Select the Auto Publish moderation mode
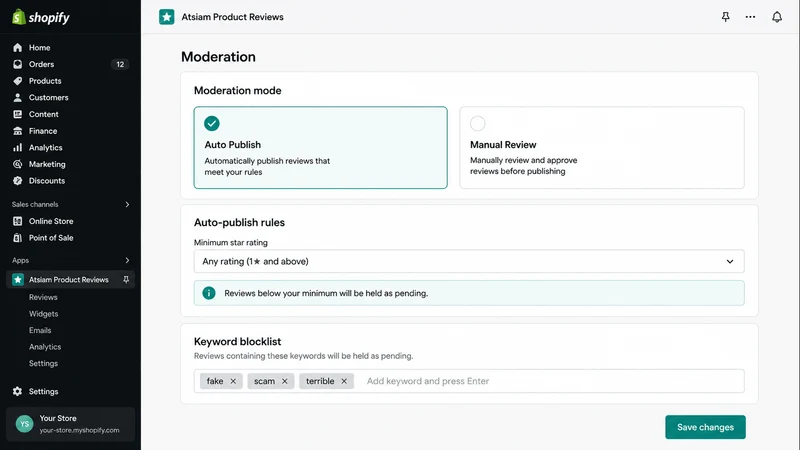This screenshot has height=450, width=800. pyautogui.click(x=320, y=147)
